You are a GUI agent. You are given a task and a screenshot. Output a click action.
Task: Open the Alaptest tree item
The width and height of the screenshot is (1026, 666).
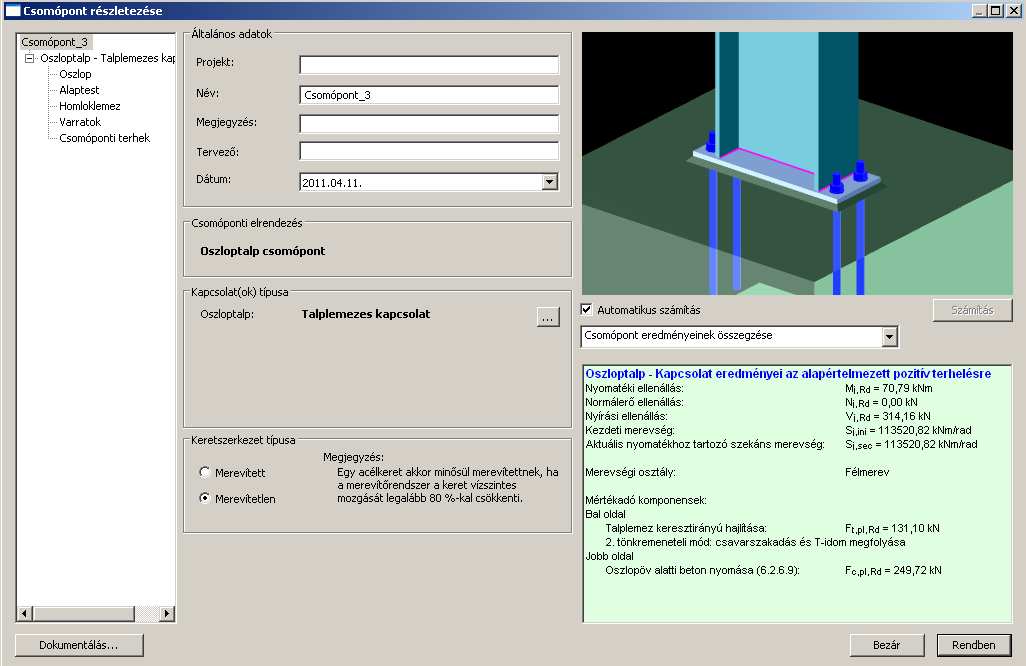tap(79, 90)
